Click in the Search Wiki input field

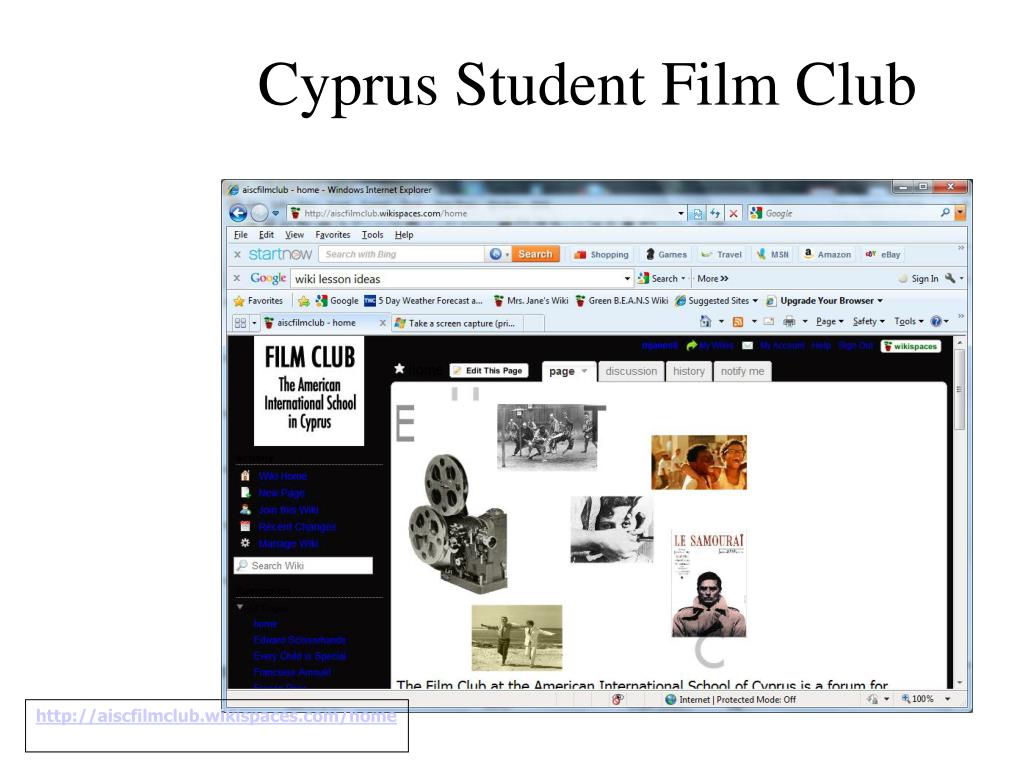click(x=303, y=566)
